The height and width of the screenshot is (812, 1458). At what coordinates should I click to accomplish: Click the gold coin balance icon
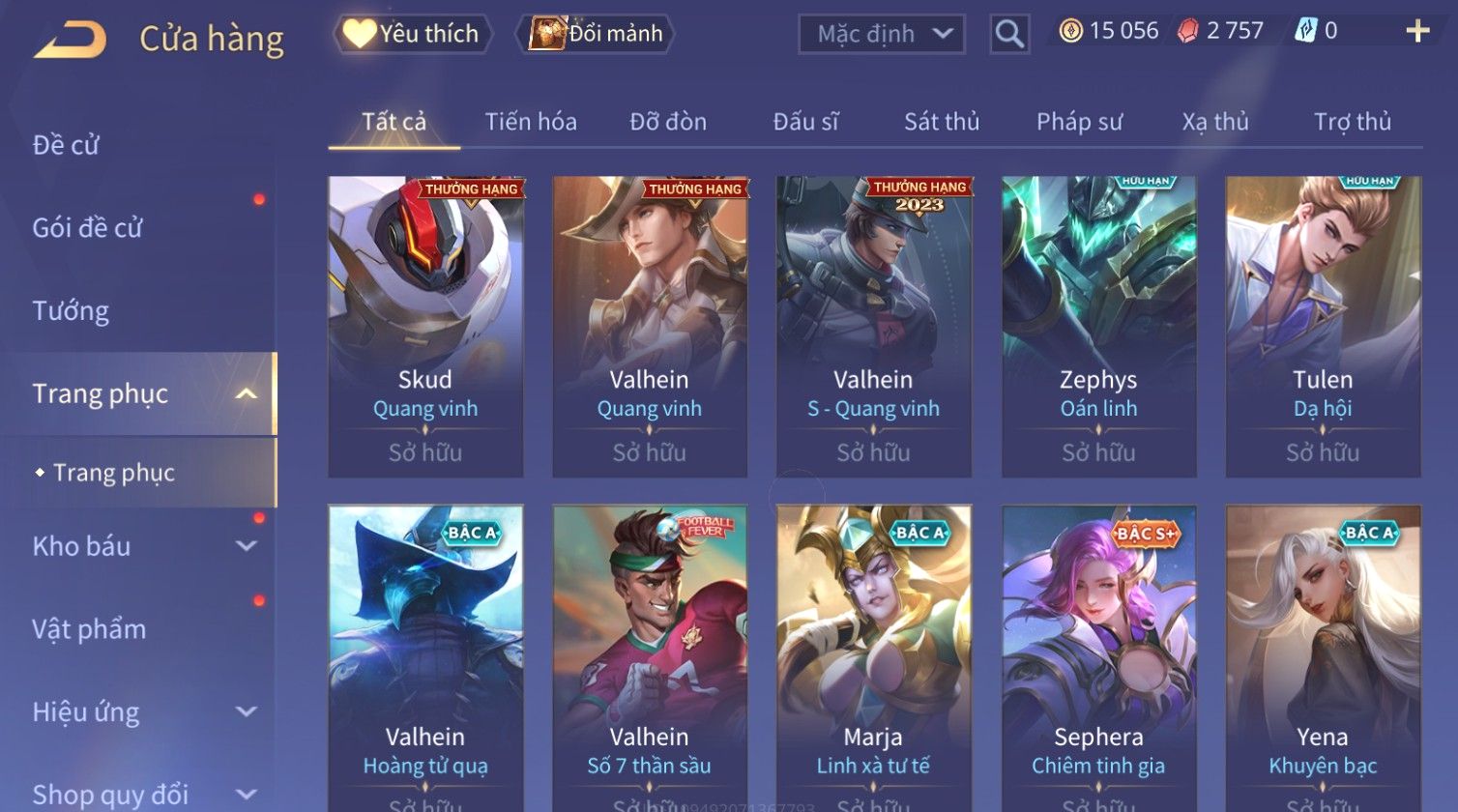point(1070,32)
